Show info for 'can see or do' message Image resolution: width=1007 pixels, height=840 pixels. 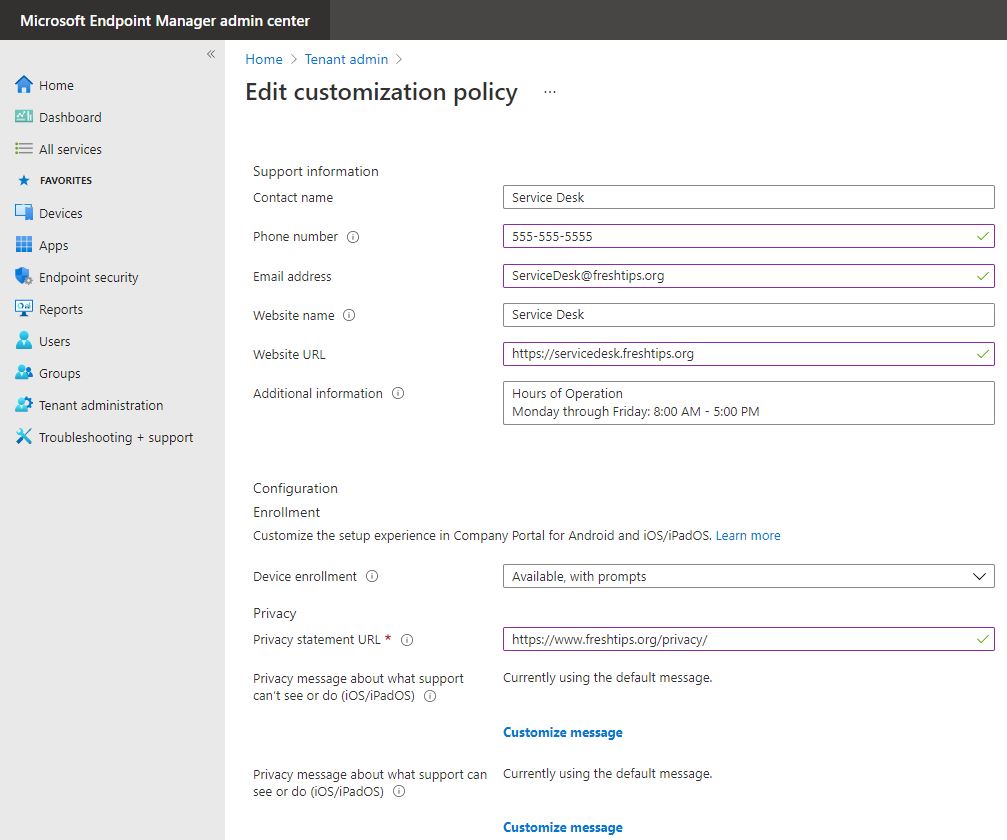tap(399, 791)
